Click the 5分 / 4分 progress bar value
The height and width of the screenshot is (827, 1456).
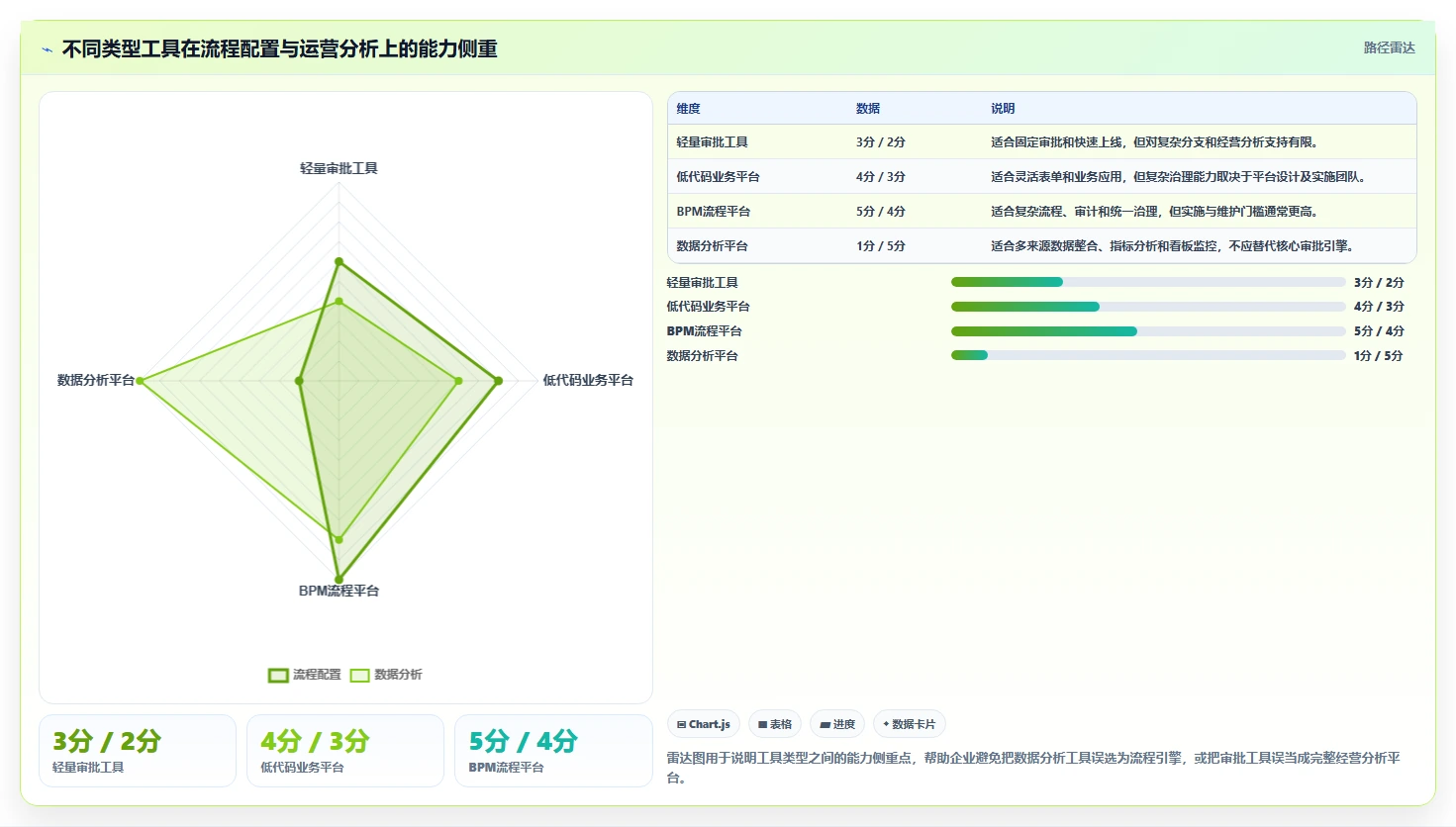(x=1379, y=331)
